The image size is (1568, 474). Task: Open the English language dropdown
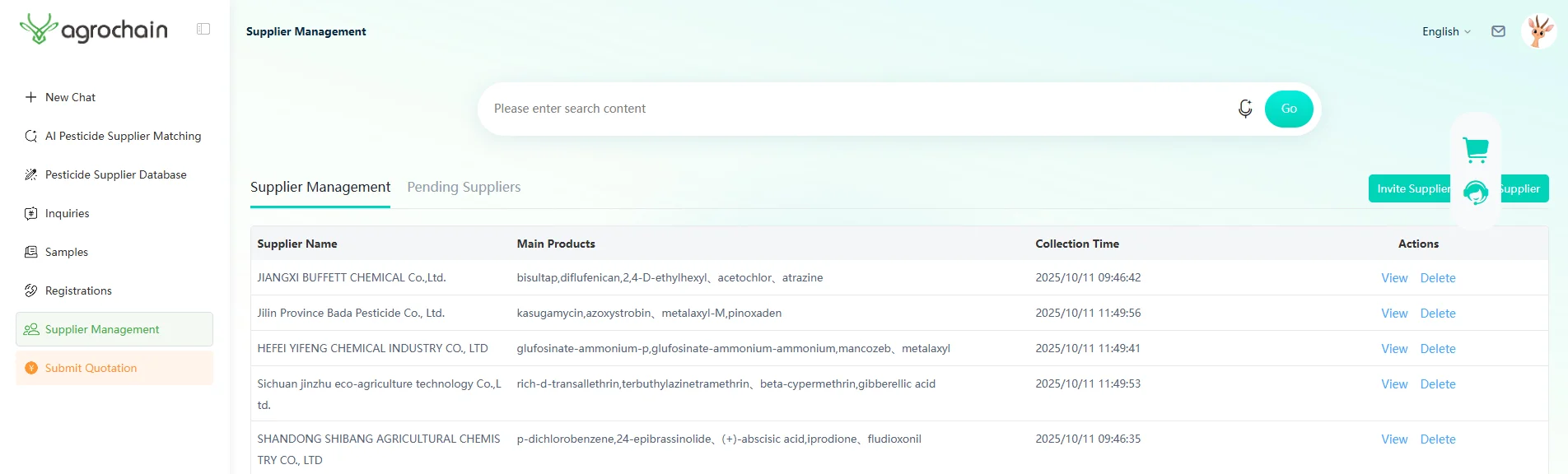click(1445, 31)
